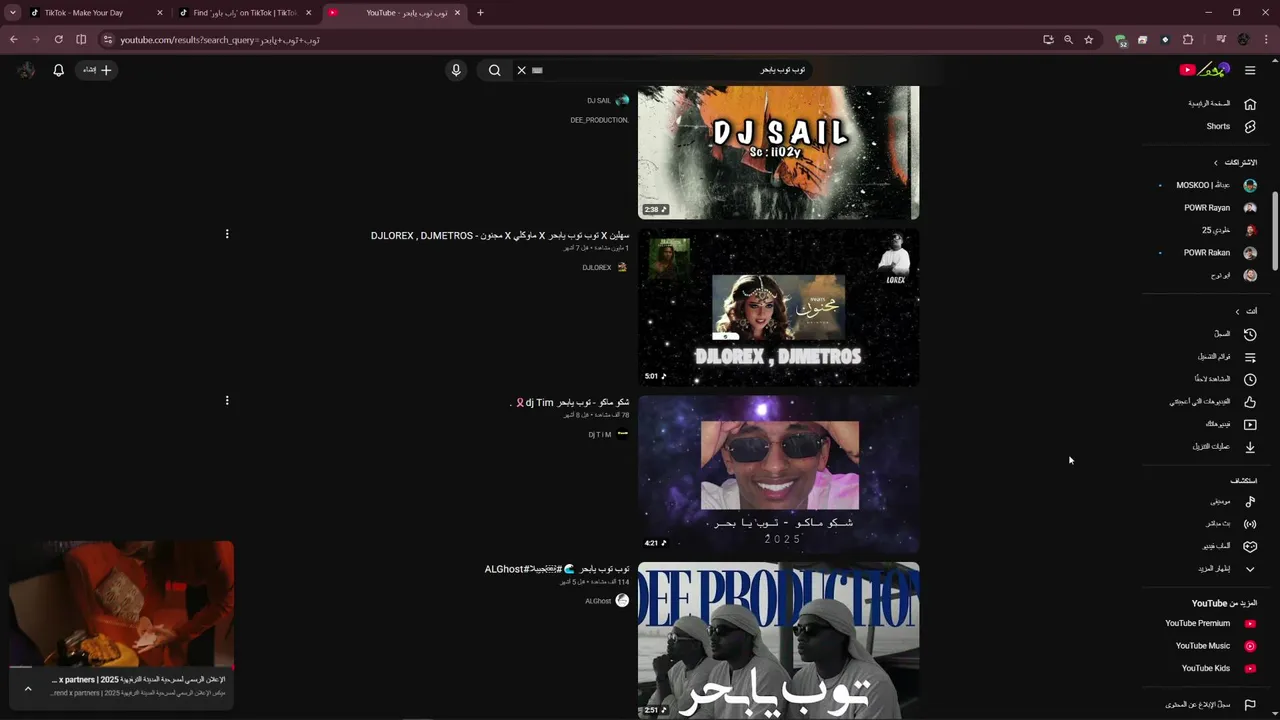Open the شكو ماكو 2025 video thumbnail
1280x720 pixels.
click(778, 474)
